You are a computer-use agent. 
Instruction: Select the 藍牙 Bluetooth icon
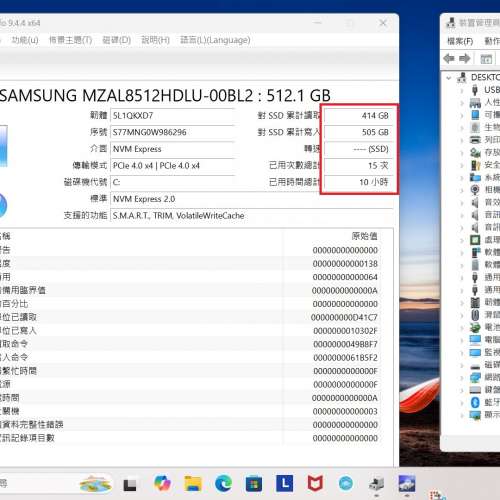pos(475,402)
